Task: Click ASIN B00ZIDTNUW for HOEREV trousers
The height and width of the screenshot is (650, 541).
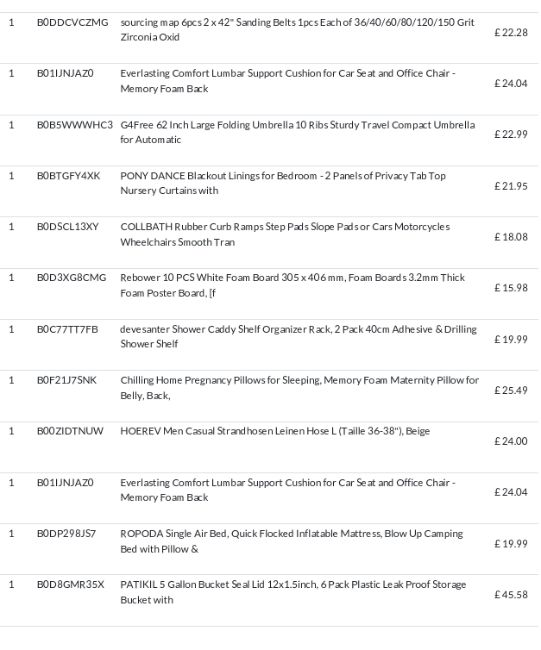Action: coord(70,431)
